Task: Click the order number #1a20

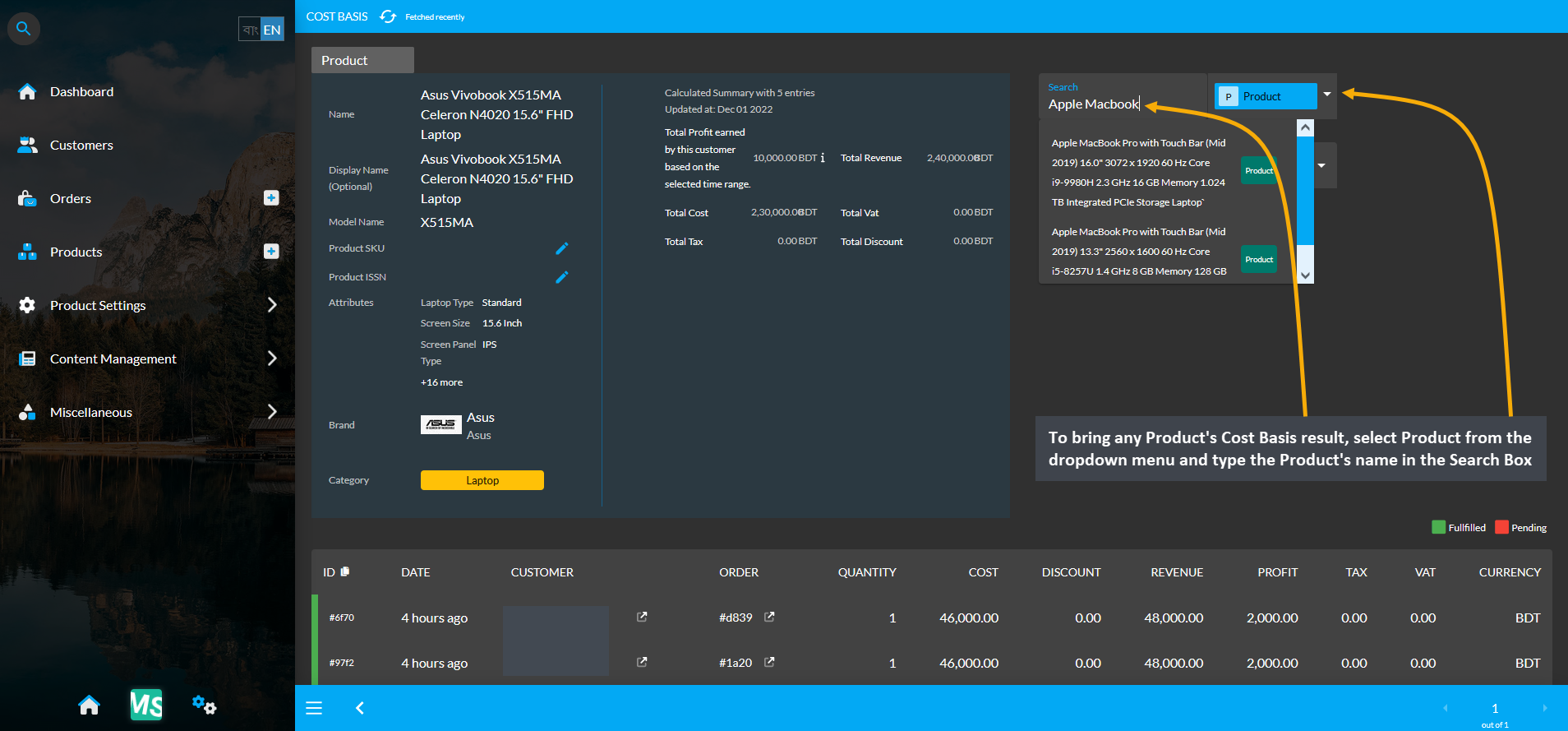Action: pyautogui.click(x=736, y=663)
